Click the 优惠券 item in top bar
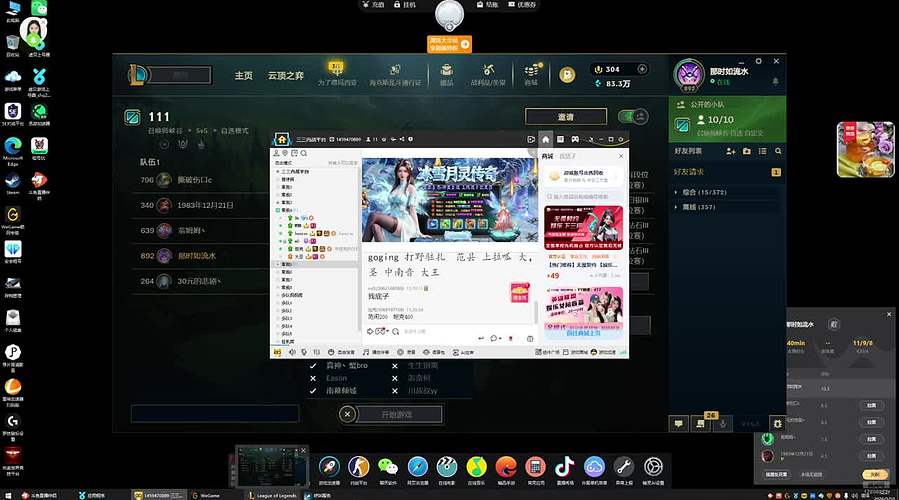The image size is (899, 500). (x=522, y=5)
